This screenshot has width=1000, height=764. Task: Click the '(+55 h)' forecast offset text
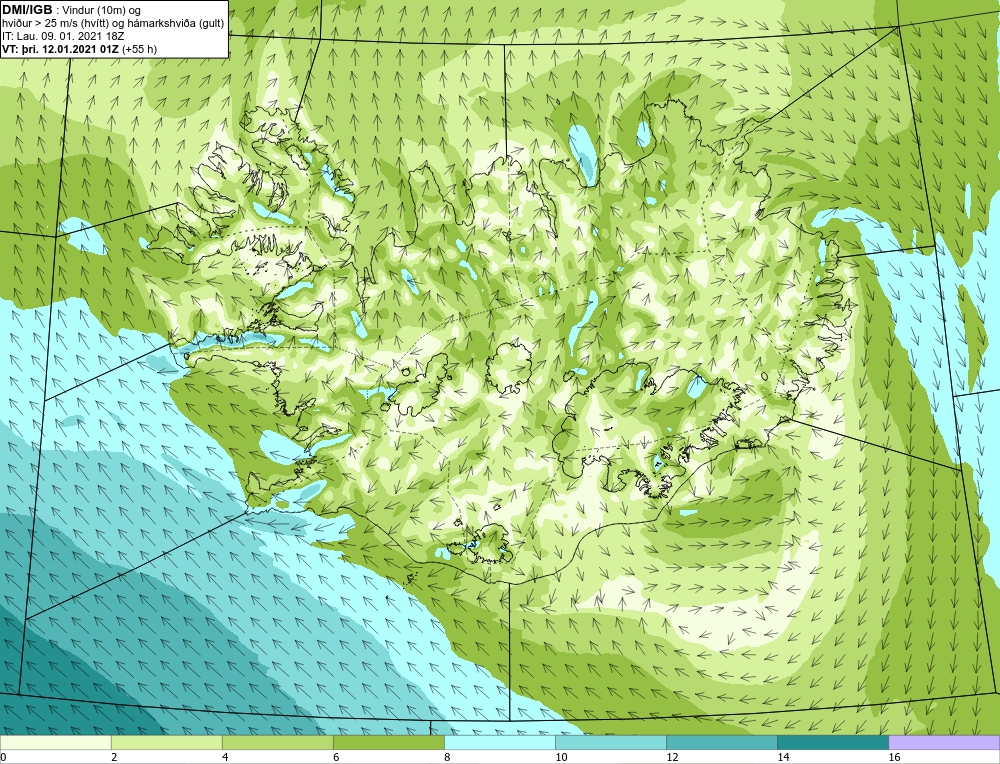click(x=140, y=48)
